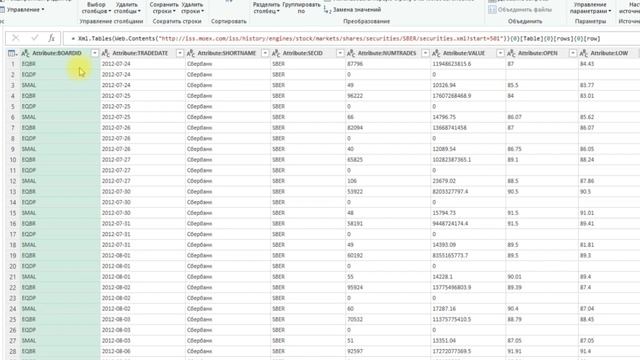Click data type icon of Attribute:LOW column
The image size is (640, 360).
pyautogui.click(x=584, y=53)
